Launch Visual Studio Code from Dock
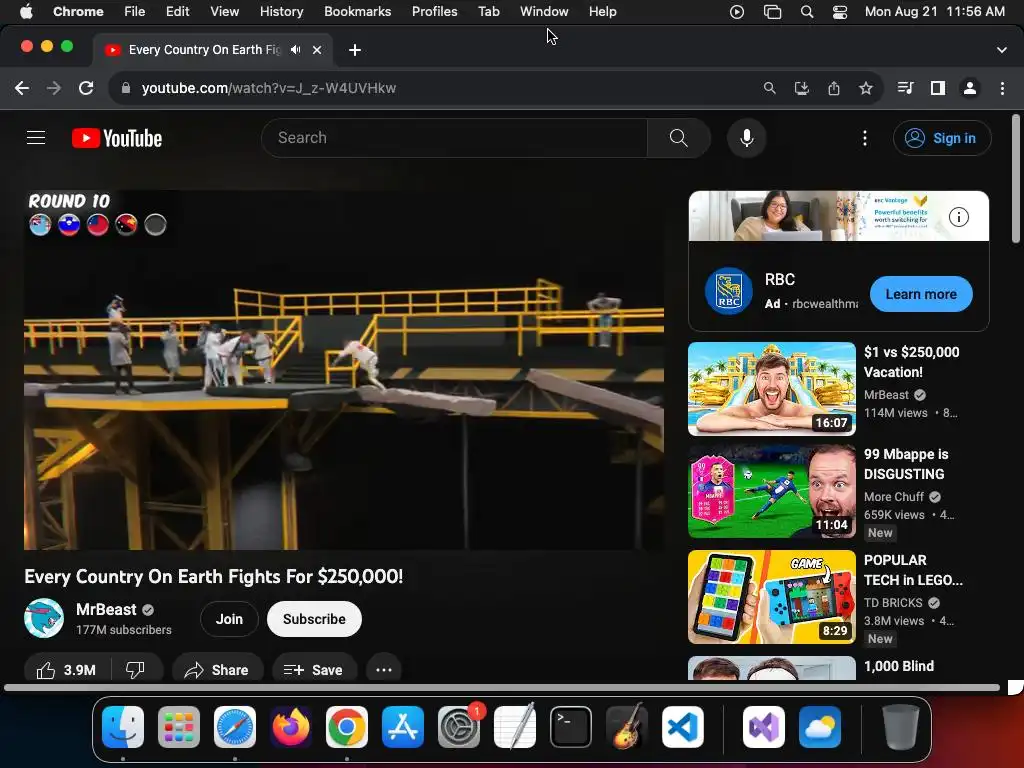Viewport: 1024px width, 768px height. 682,727
